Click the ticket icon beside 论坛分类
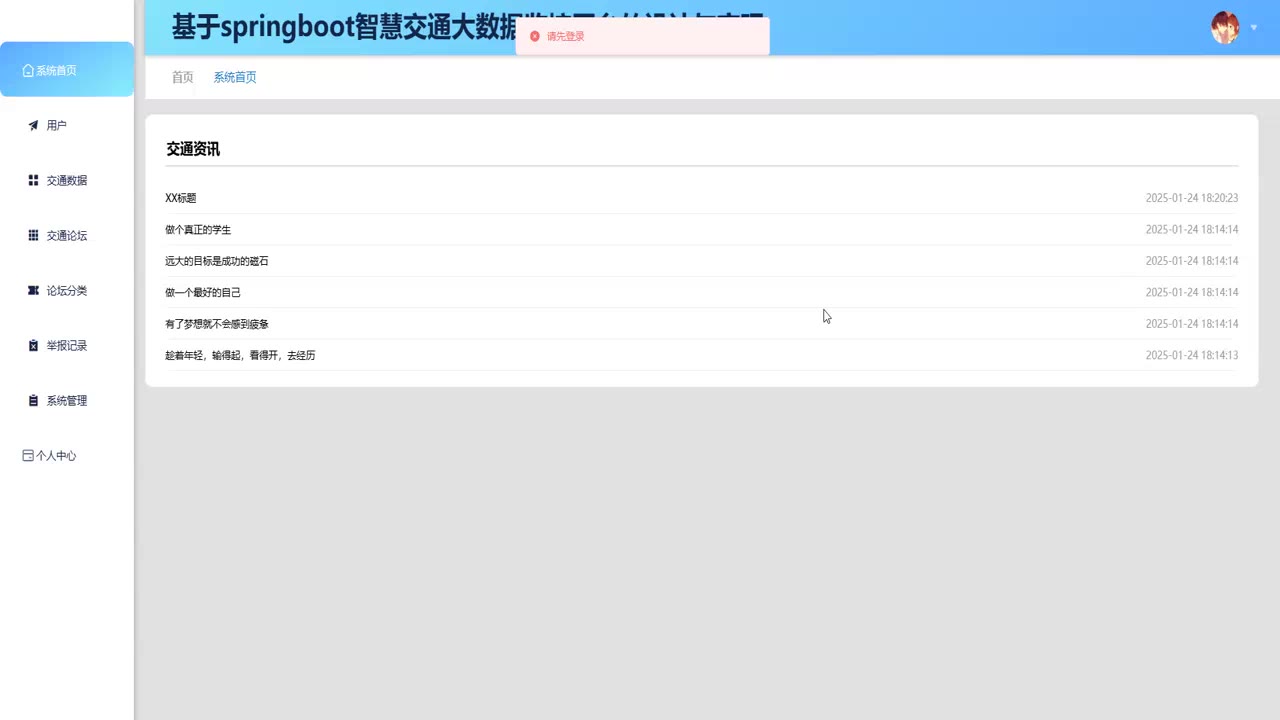Screen dimensions: 1280x720 (33, 290)
